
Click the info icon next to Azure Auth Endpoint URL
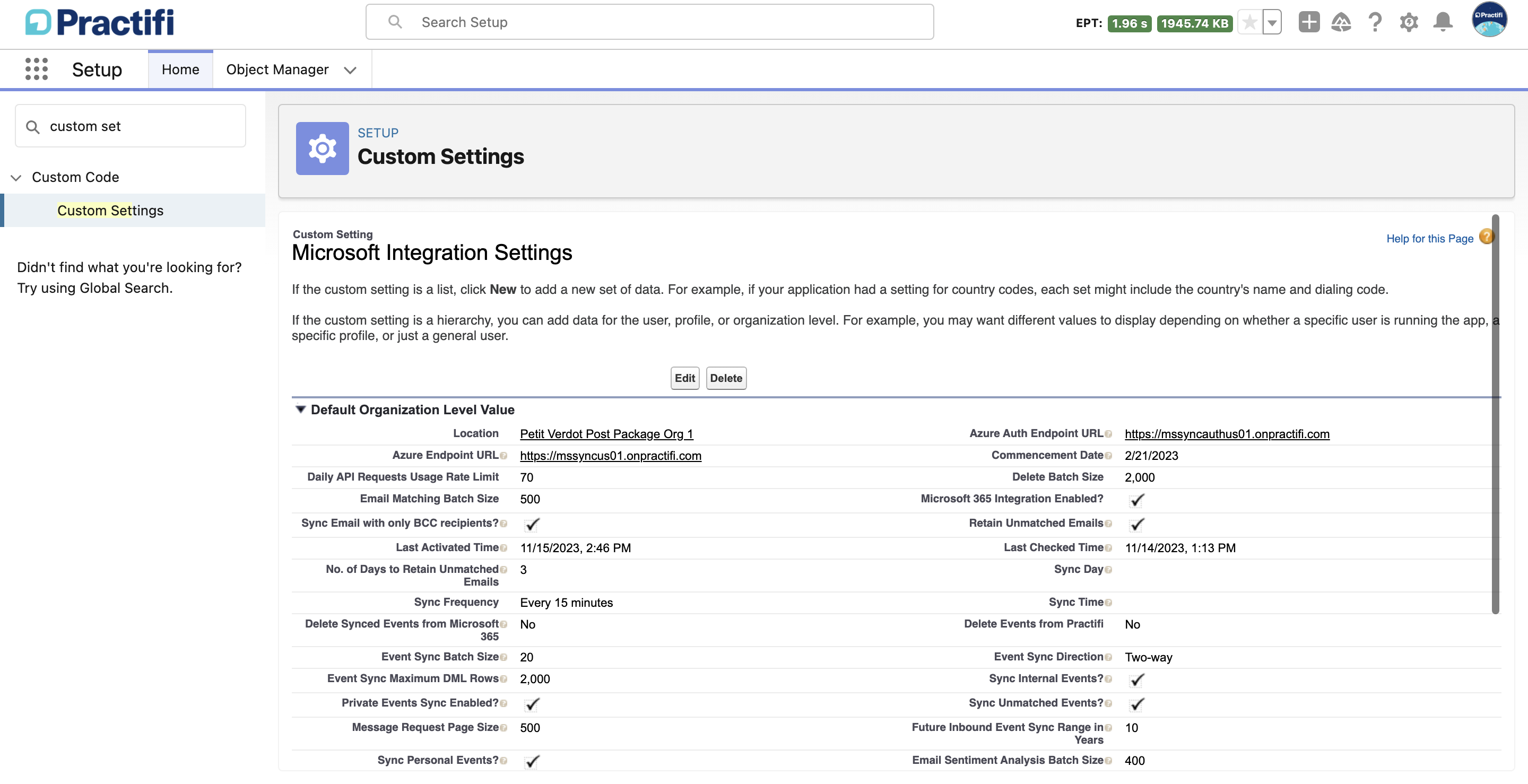pos(1108,434)
